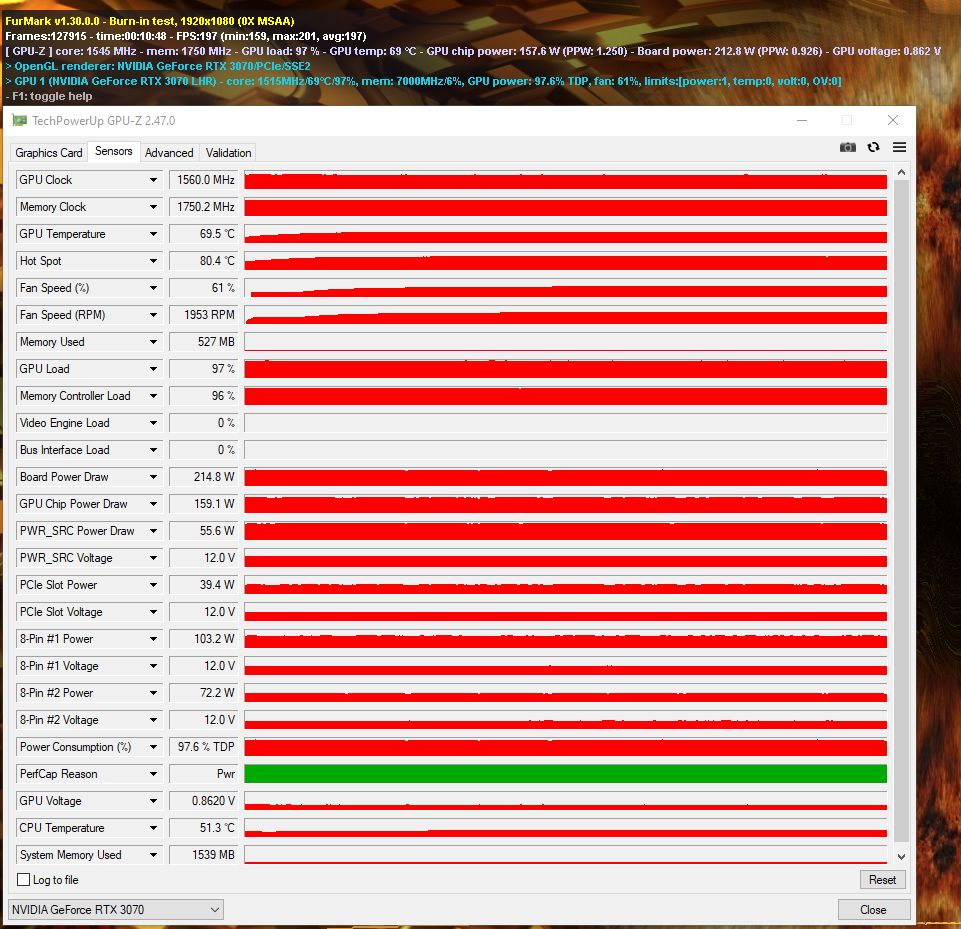Open 8-Pin #1 Voltage dropdown

tap(153, 665)
